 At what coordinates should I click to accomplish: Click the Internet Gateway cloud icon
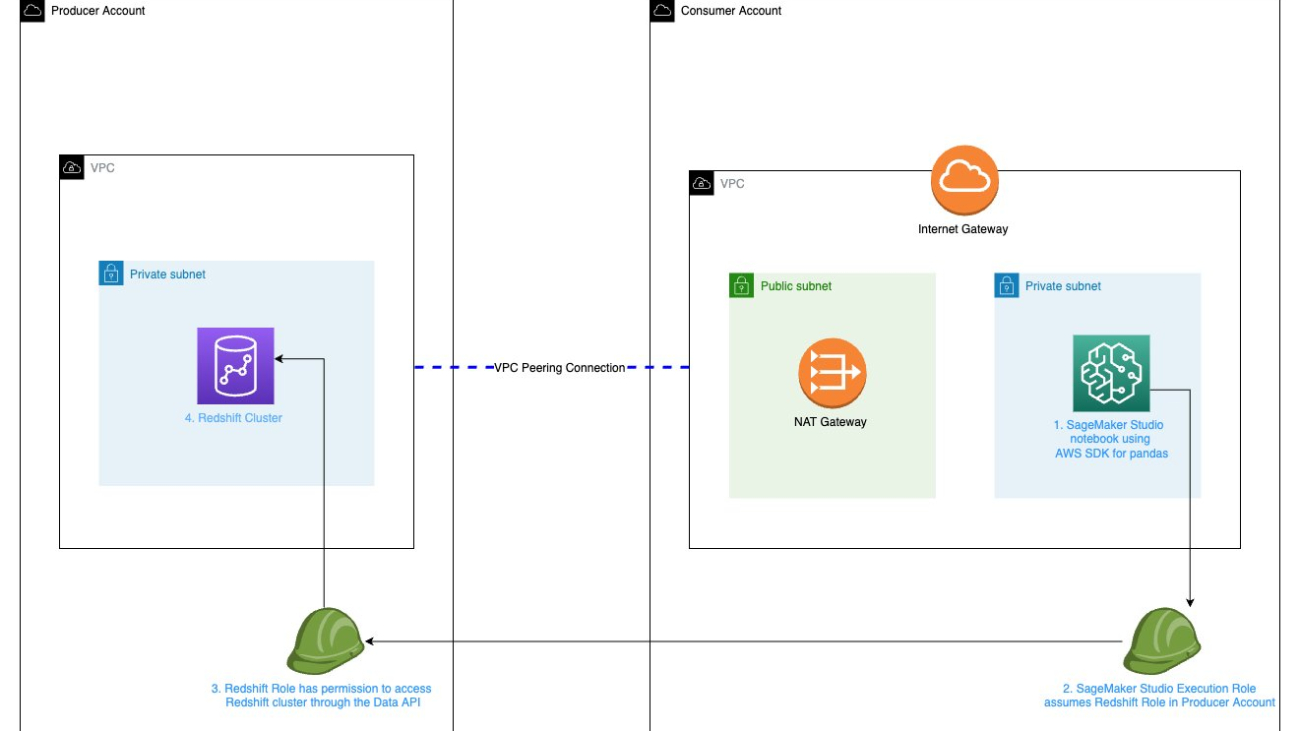click(965, 181)
